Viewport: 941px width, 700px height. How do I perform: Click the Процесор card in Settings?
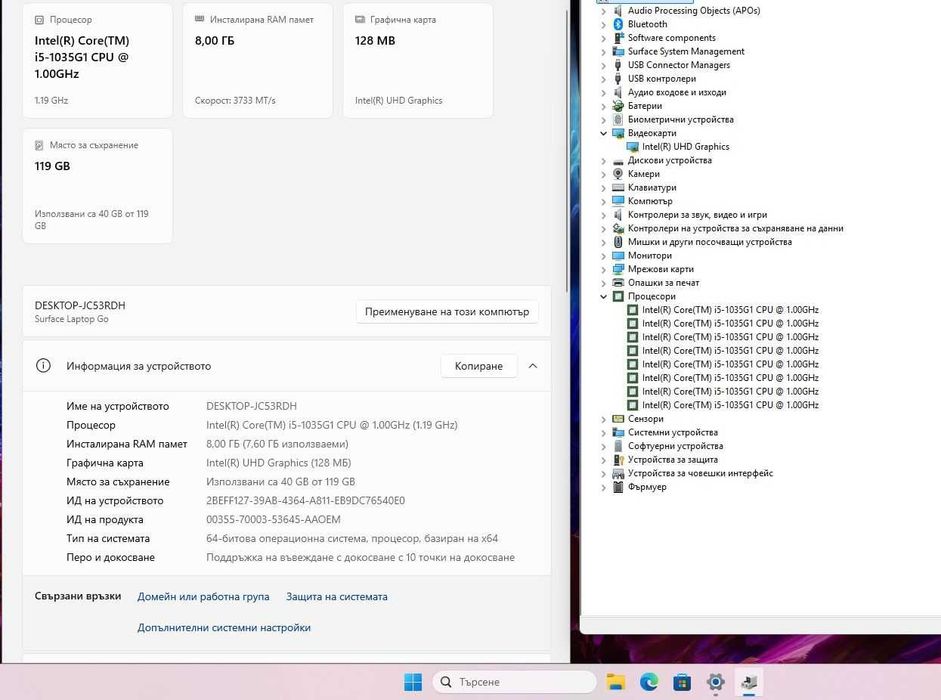tap(97, 60)
